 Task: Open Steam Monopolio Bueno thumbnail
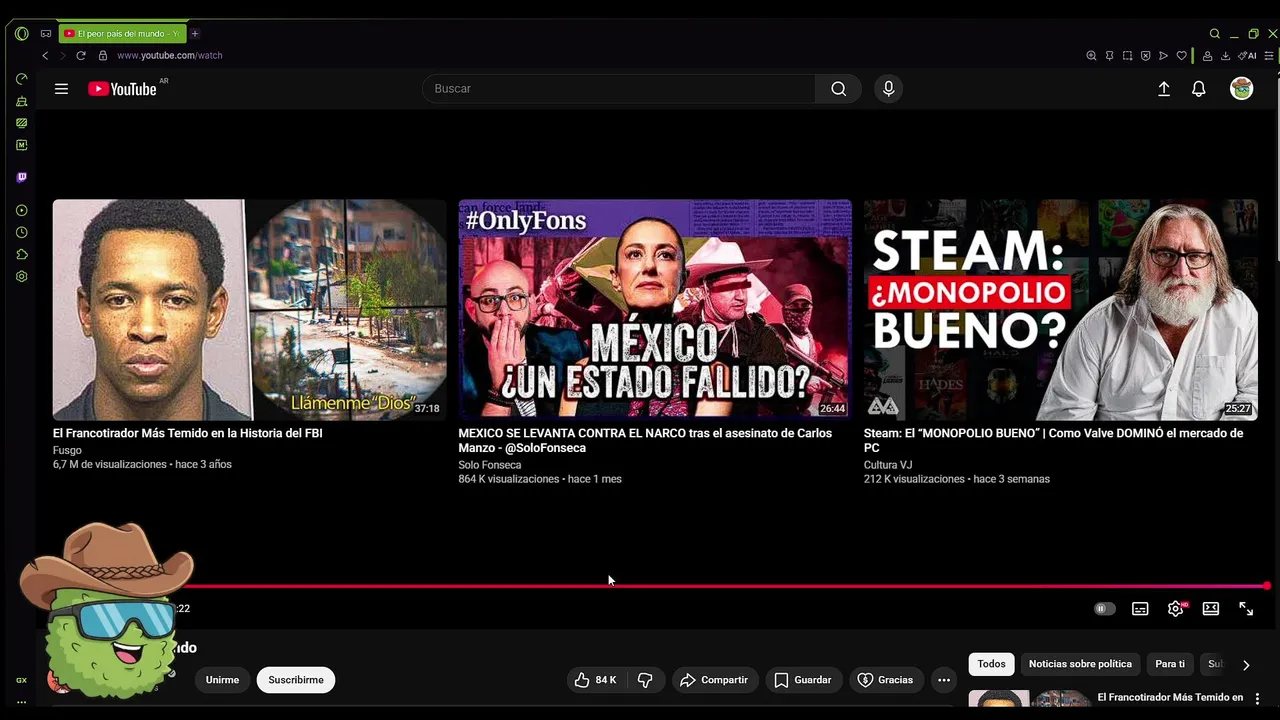1061,310
